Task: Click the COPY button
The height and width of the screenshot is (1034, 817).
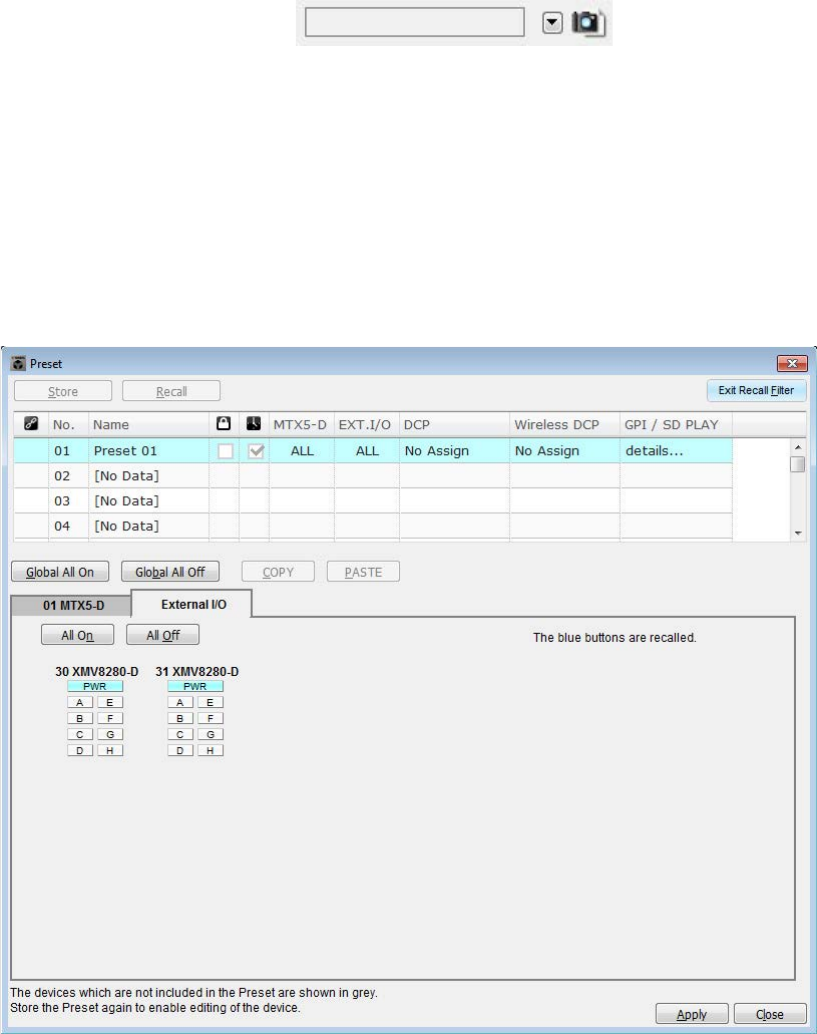Action: pos(278,572)
